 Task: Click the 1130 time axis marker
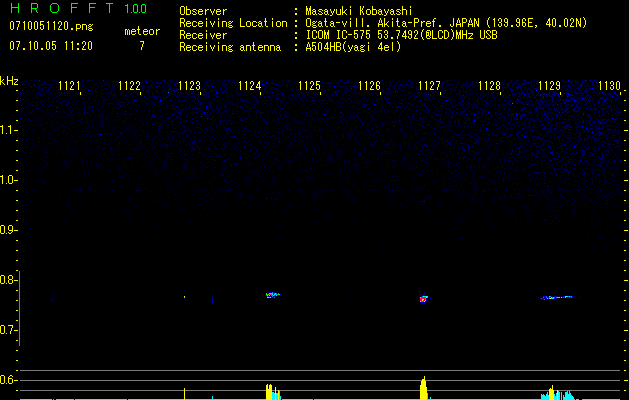click(609, 86)
